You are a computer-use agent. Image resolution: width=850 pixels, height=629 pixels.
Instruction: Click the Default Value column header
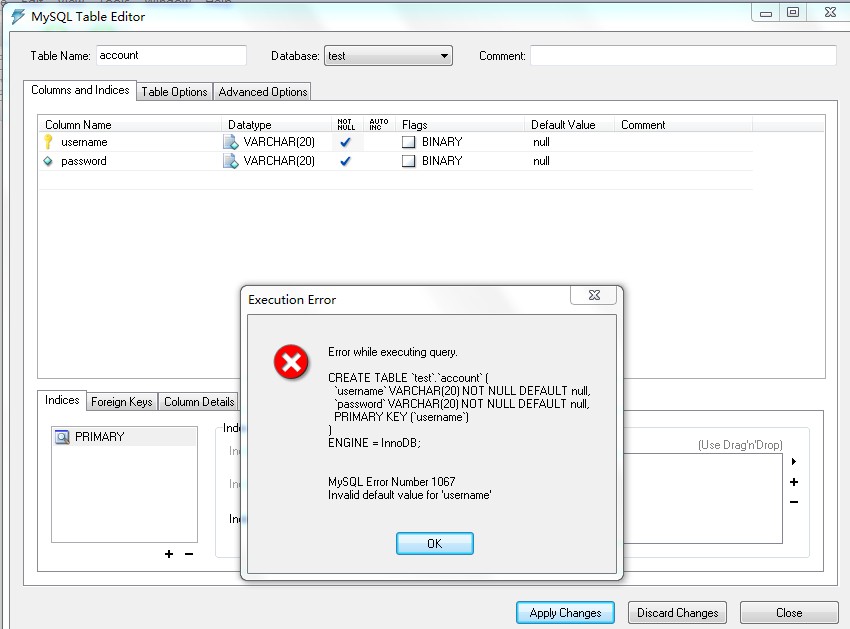(569, 125)
